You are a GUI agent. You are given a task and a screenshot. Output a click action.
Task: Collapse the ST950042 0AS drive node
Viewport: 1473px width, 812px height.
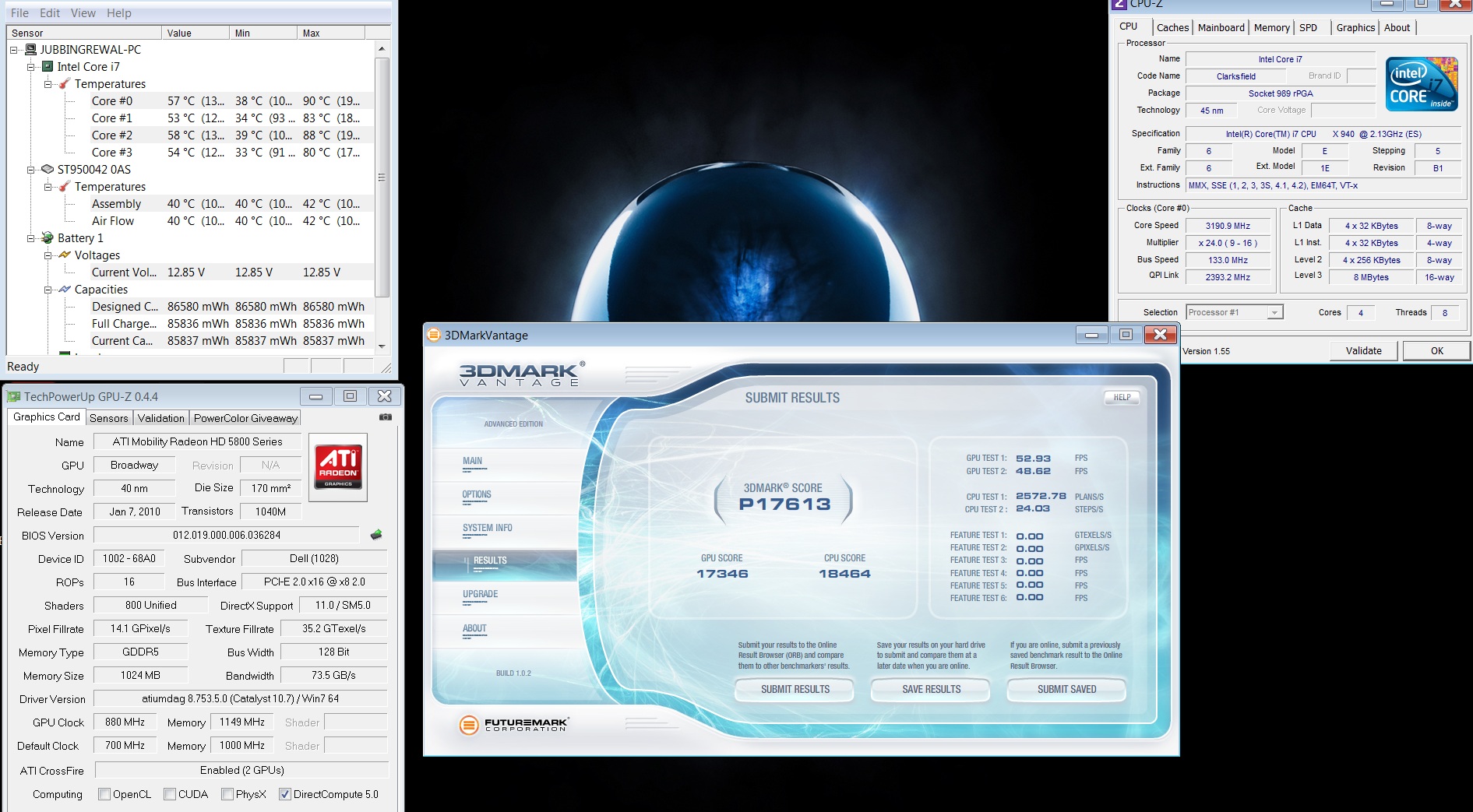coord(31,170)
